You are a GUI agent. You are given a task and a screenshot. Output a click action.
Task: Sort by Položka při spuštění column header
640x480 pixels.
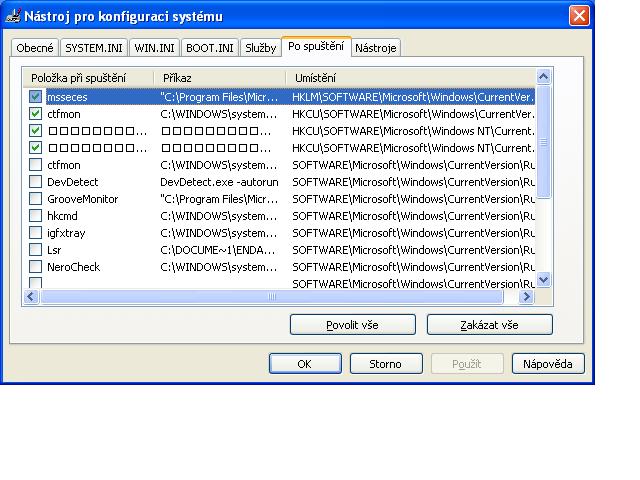click(88, 78)
